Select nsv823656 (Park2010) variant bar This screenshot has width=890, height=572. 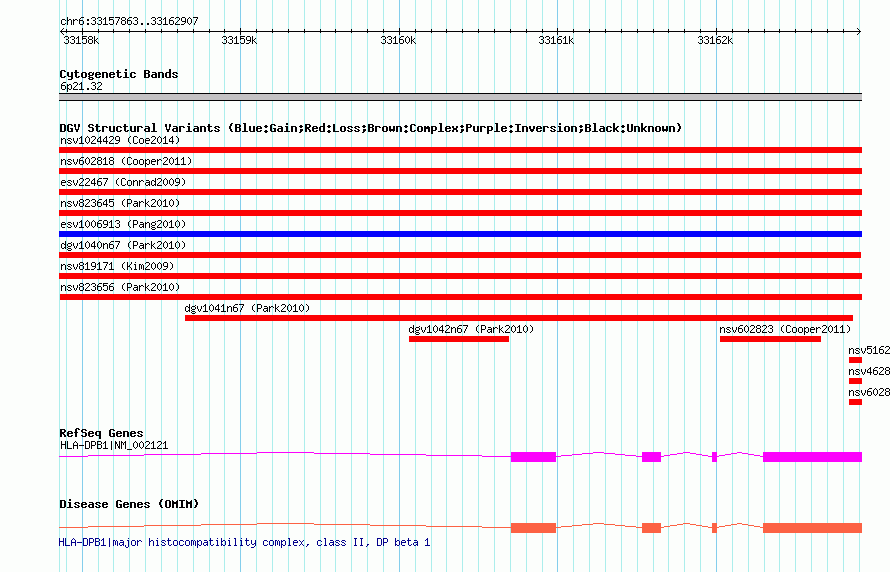460,297
